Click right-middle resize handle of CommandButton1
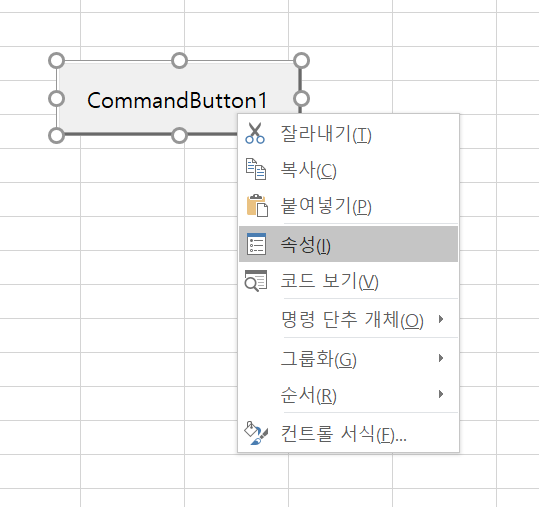The image size is (539, 507). tap(301, 99)
